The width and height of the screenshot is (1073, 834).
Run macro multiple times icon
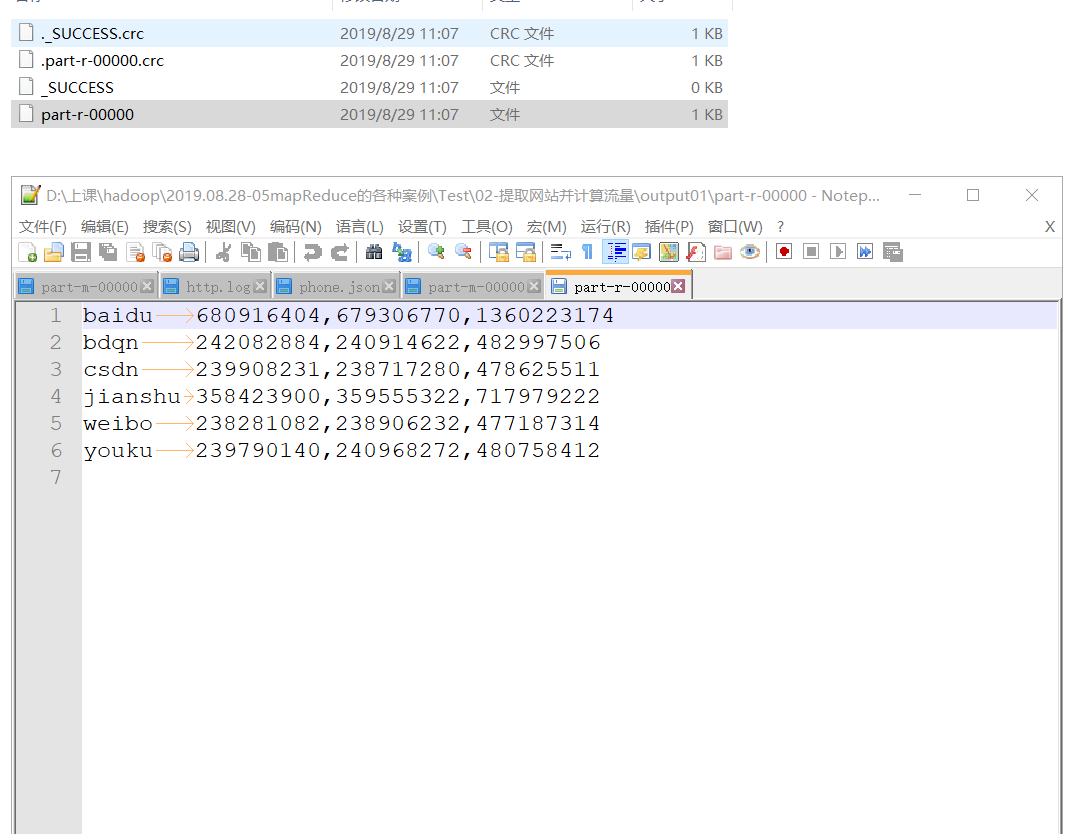(x=865, y=252)
